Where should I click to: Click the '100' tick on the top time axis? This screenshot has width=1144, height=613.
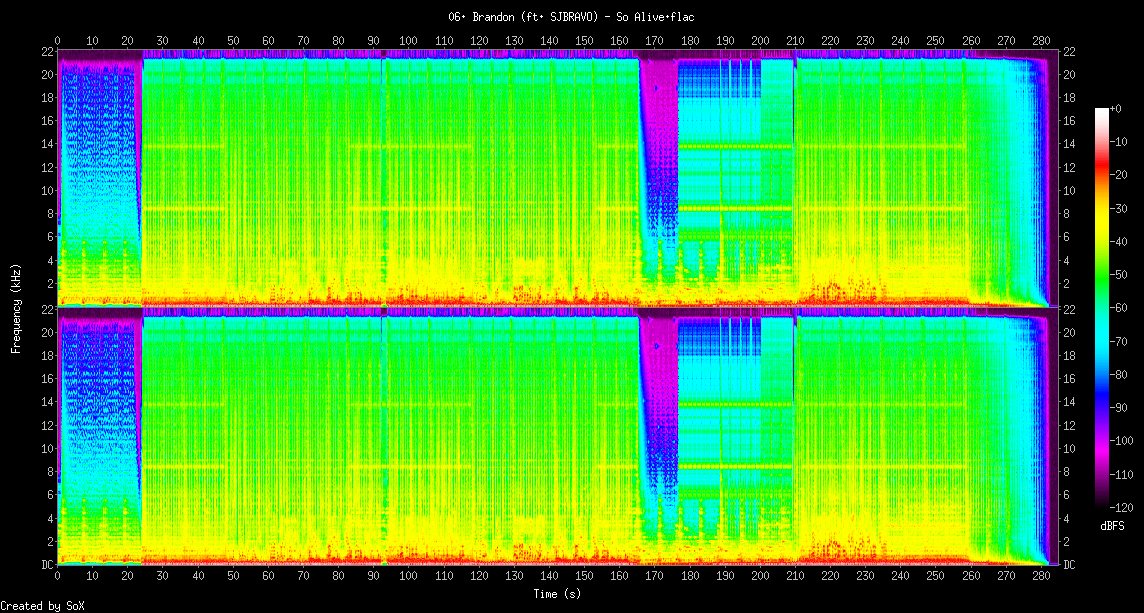point(407,41)
